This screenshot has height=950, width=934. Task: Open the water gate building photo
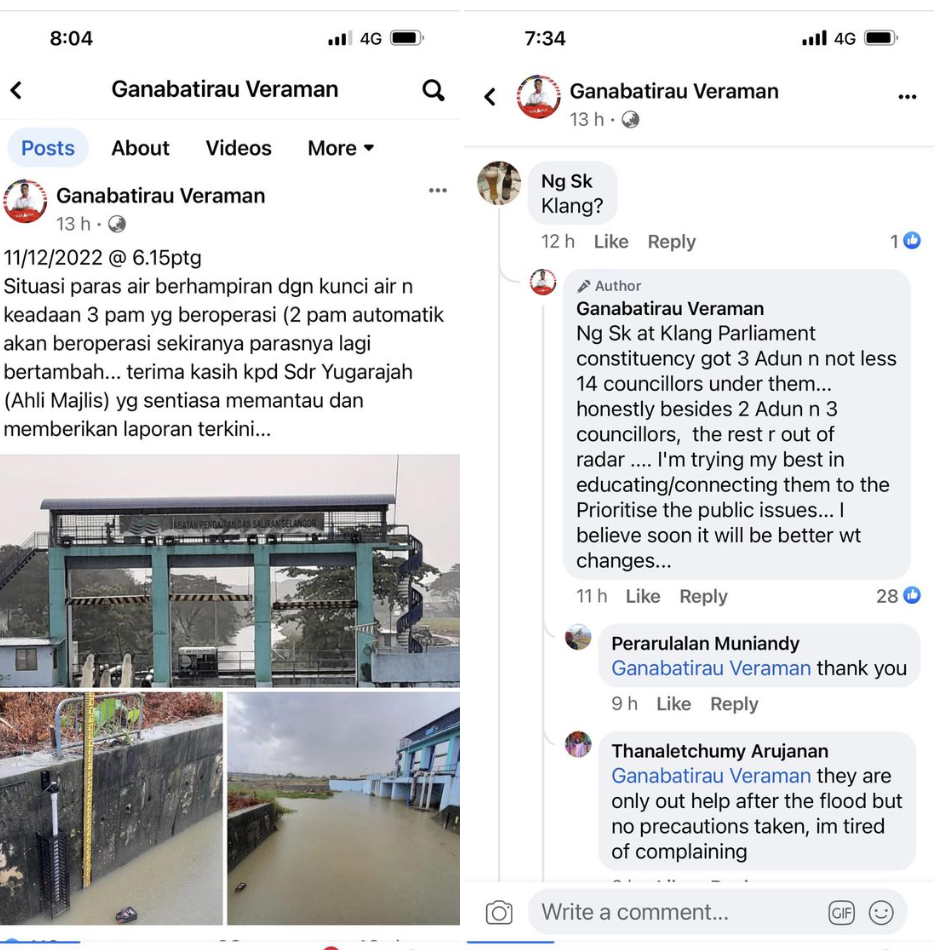coord(230,570)
